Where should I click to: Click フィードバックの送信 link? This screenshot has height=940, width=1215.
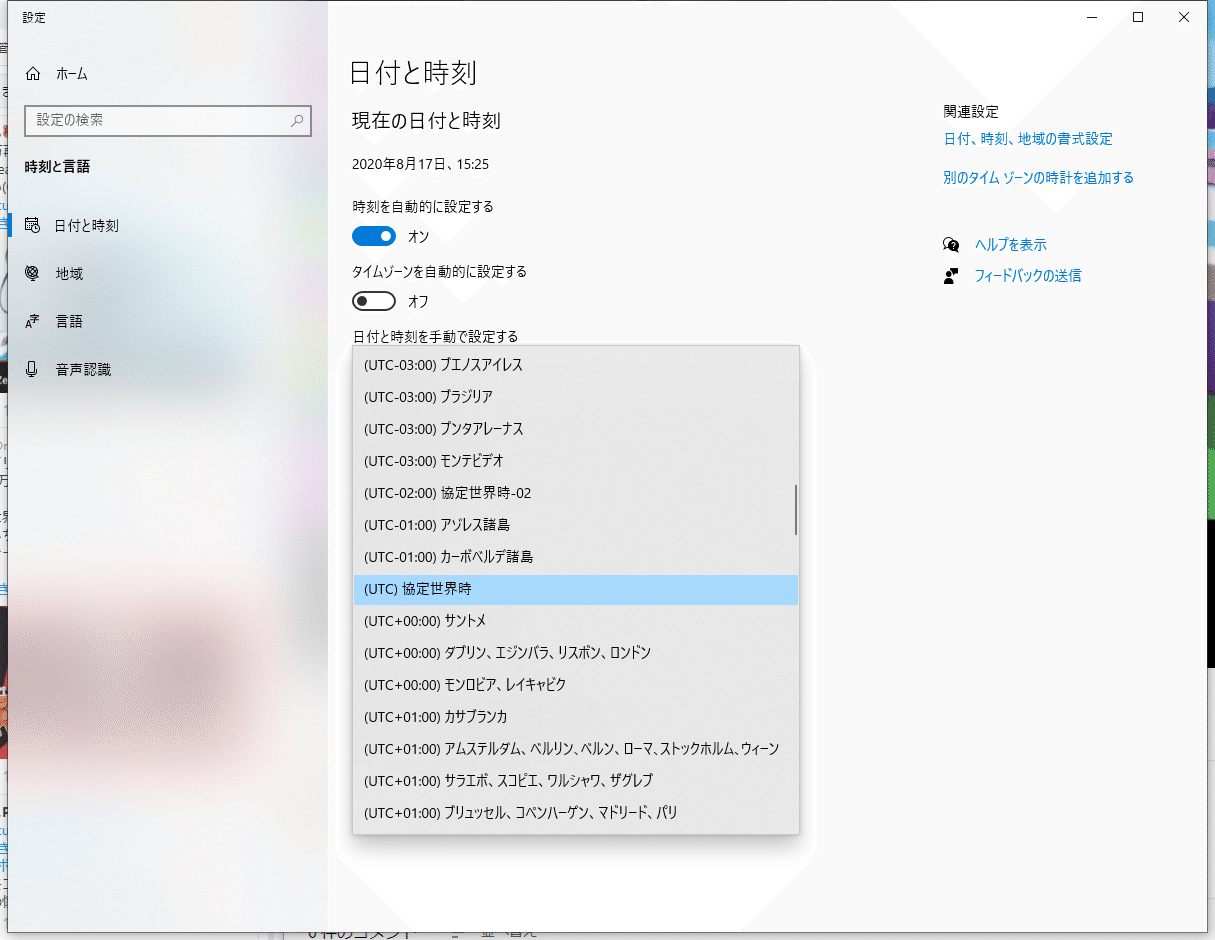(1028, 276)
